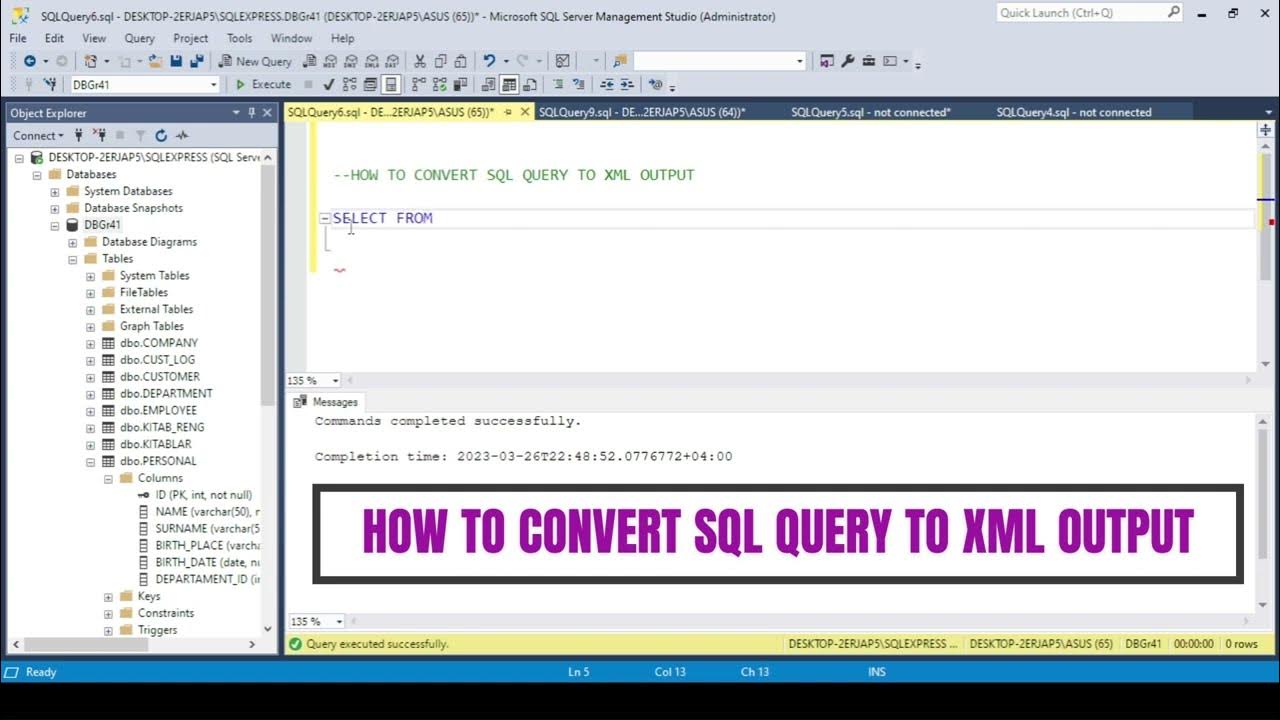This screenshot has height=720, width=1280.
Task: Open the Connect dropdown in Object Explorer
Action: [38, 135]
